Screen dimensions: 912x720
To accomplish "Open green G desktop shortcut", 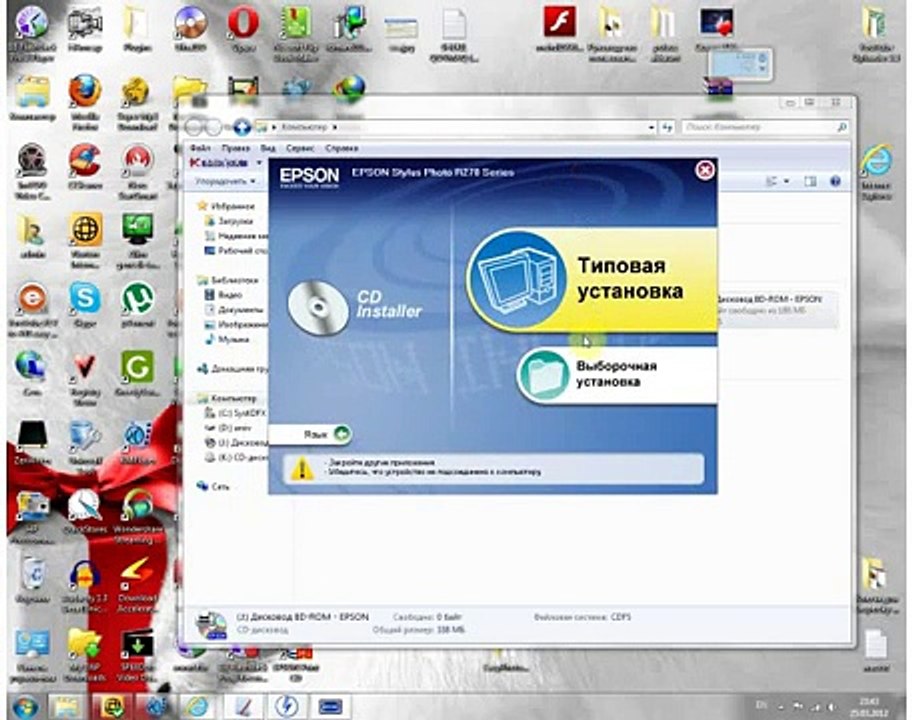I will pyautogui.click(x=137, y=373).
